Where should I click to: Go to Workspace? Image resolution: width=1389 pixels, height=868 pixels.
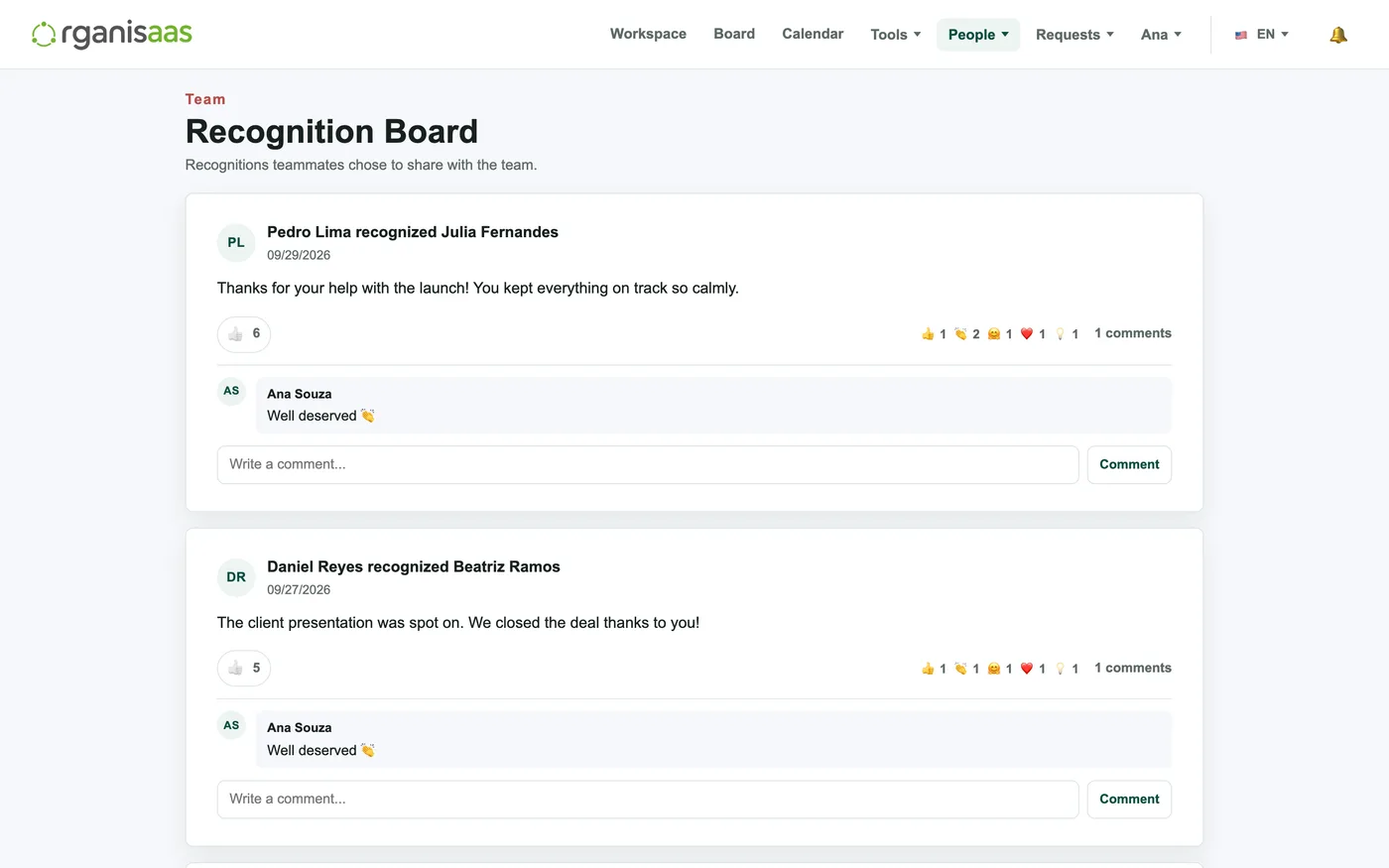[x=648, y=34]
